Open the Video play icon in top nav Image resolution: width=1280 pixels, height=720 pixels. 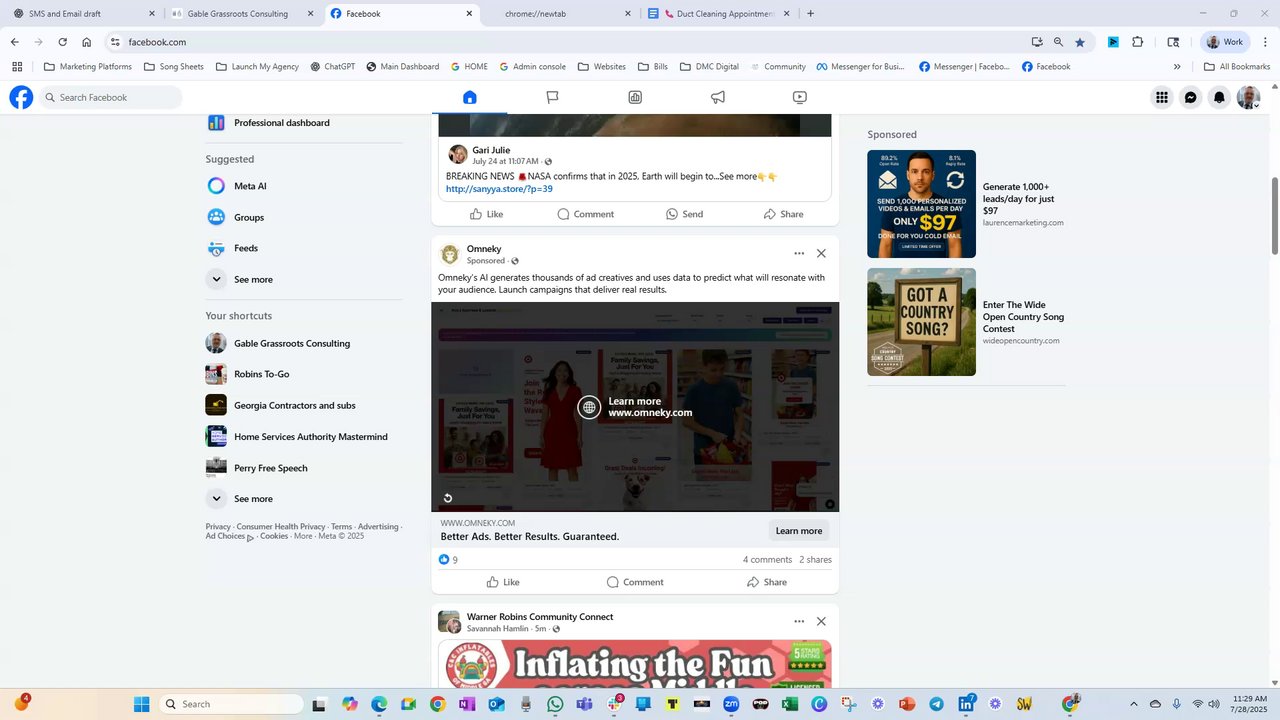[800, 97]
